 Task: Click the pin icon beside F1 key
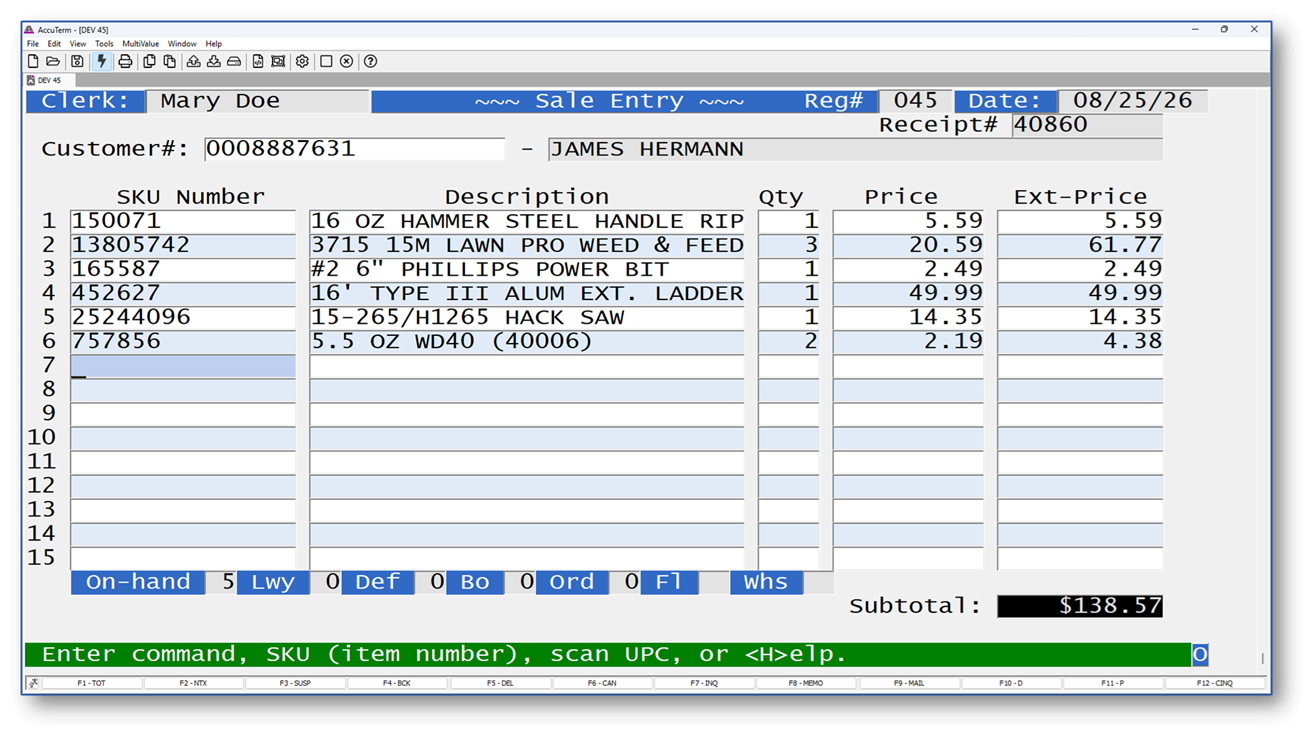pos(33,683)
